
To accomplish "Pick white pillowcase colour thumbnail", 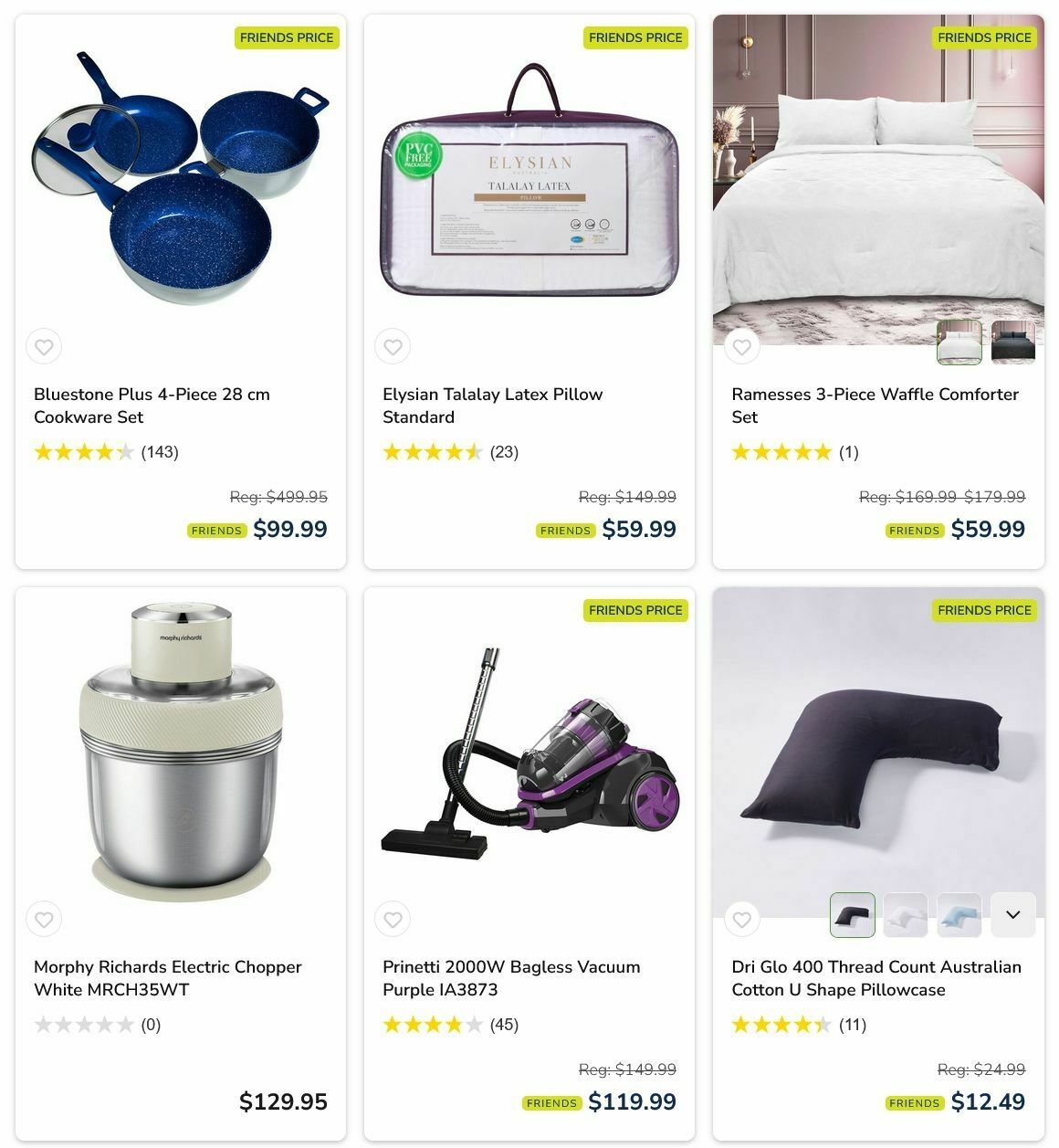I will coord(906,915).
